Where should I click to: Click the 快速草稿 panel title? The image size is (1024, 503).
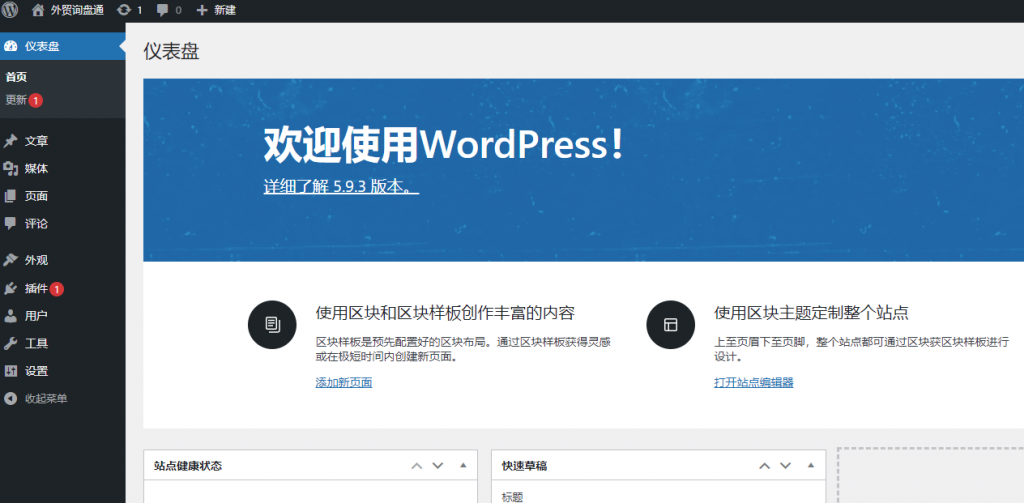tap(524, 466)
